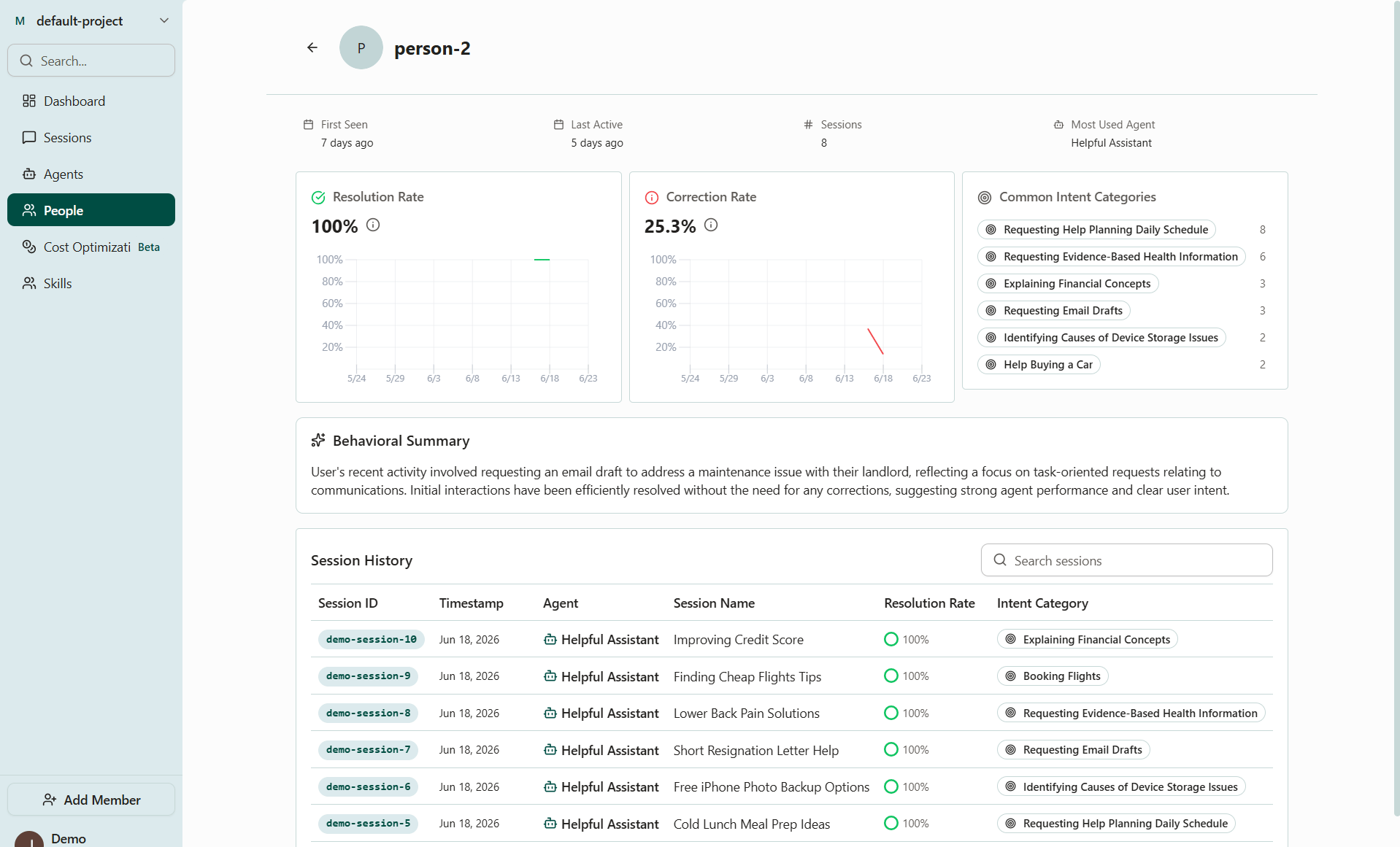This screenshot has width=1400, height=847.
Task: Click the sidebar Search field
Action: 91,61
